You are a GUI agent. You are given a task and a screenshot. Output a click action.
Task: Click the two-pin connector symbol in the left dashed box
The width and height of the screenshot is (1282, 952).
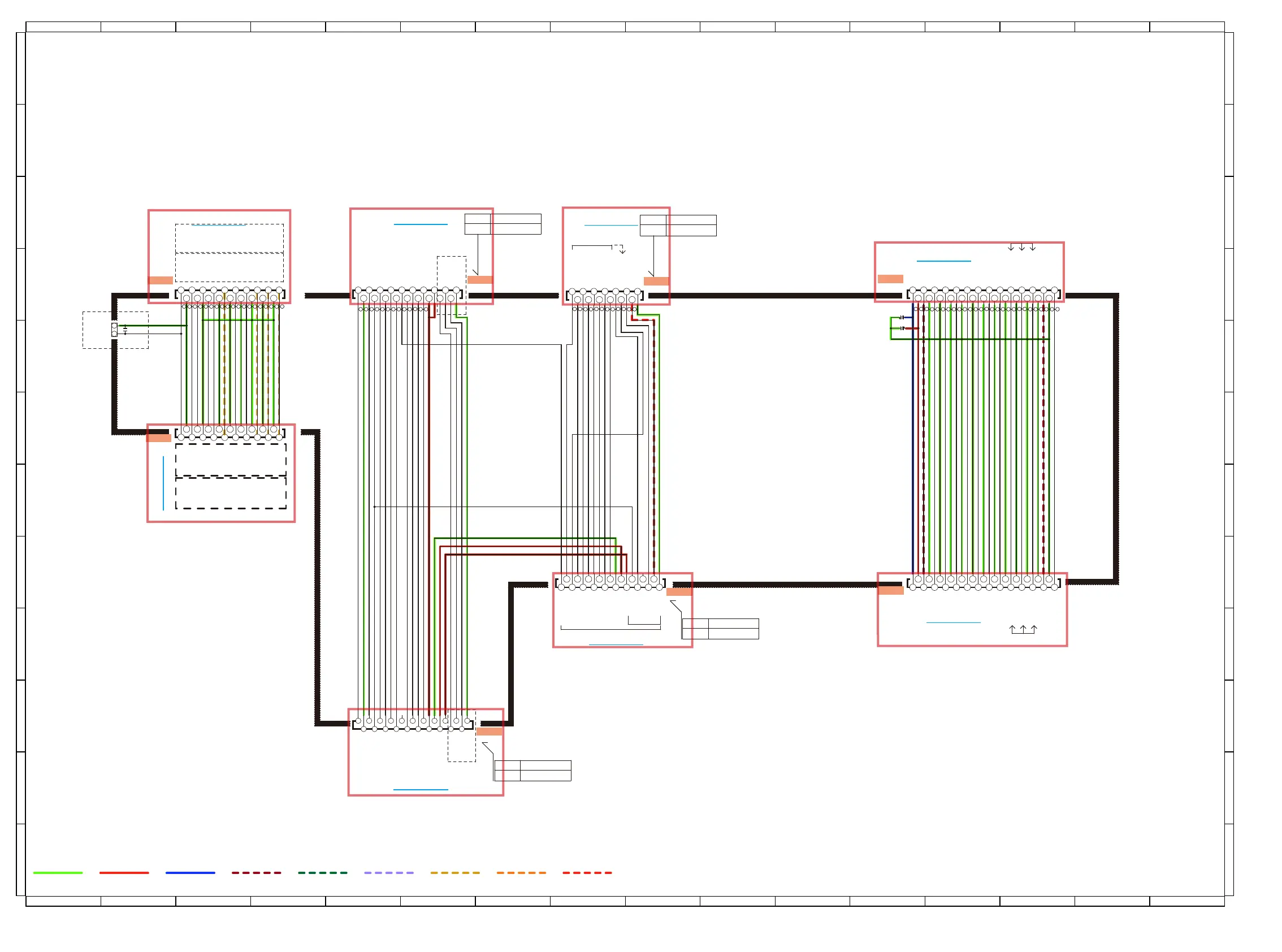[x=115, y=330]
